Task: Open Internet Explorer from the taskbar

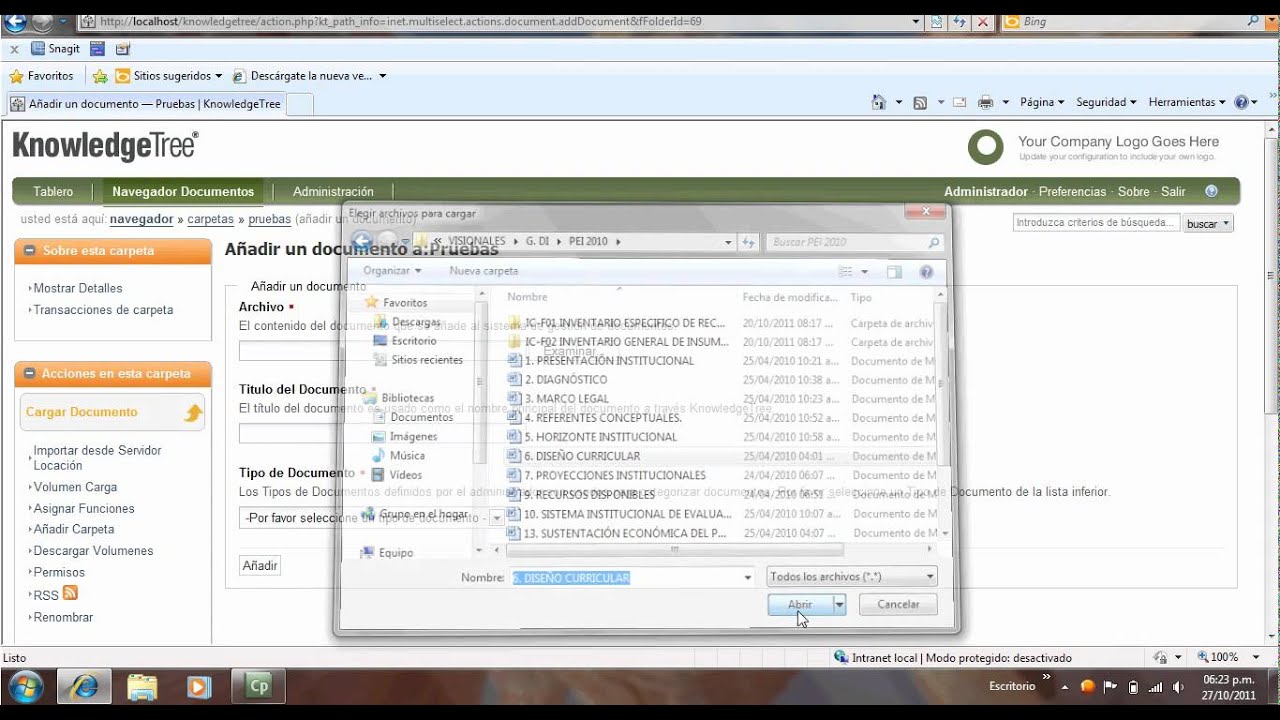Action: point(82,686)
